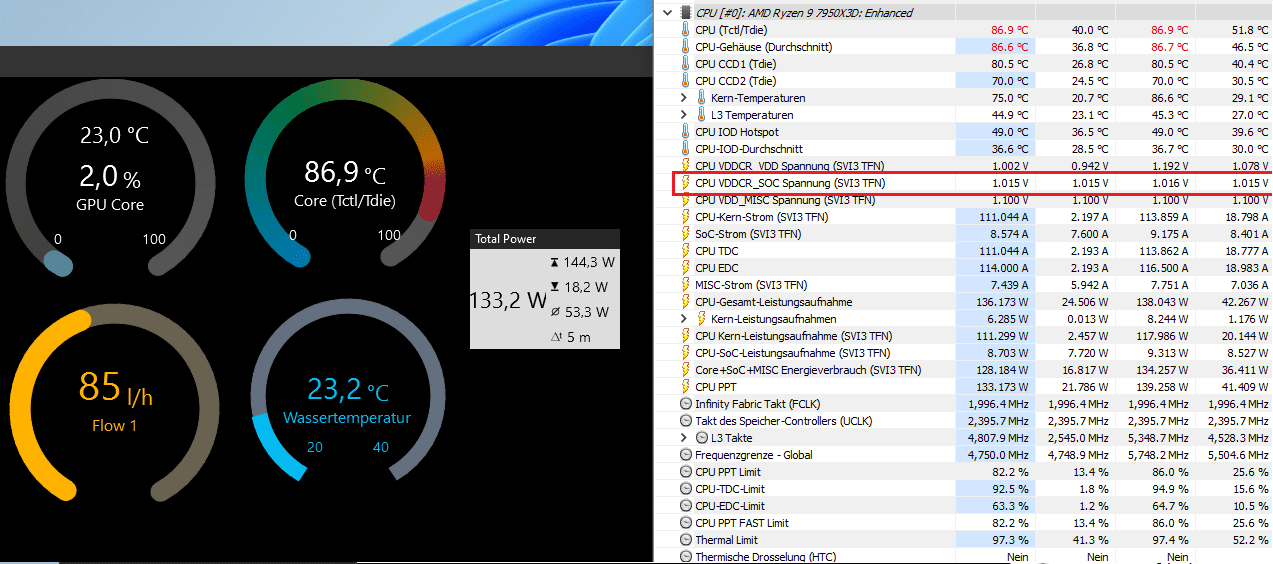Select Core+SoC+MISC Energieverbrauch row label
Screen dimensions: 1273x564
pyautogui.click(x=808, y=370)
